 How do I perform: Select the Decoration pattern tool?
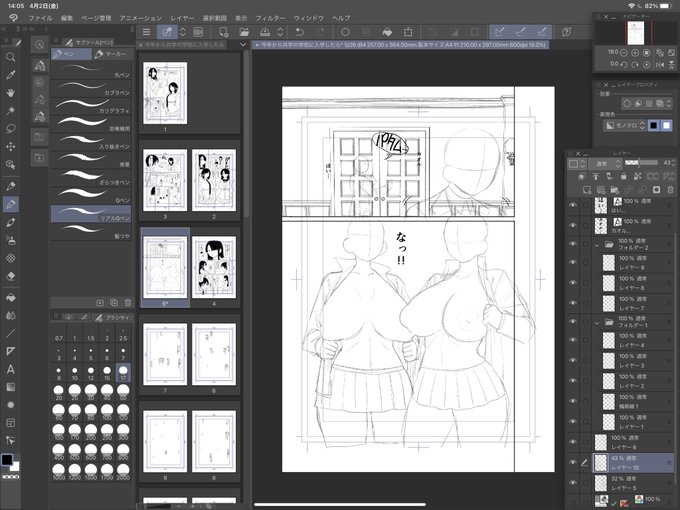[x=11, y=258]
